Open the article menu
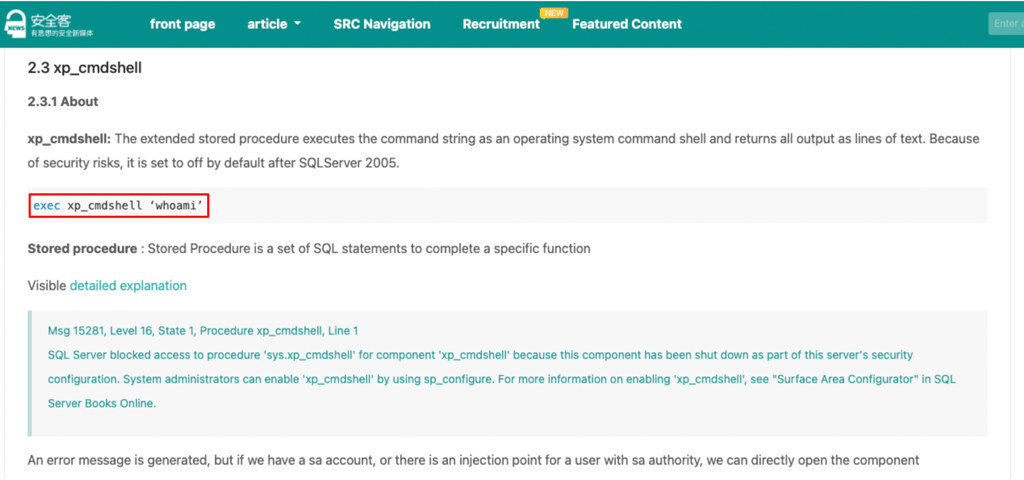Screen dimensions: 1024x480 (267, 24)
